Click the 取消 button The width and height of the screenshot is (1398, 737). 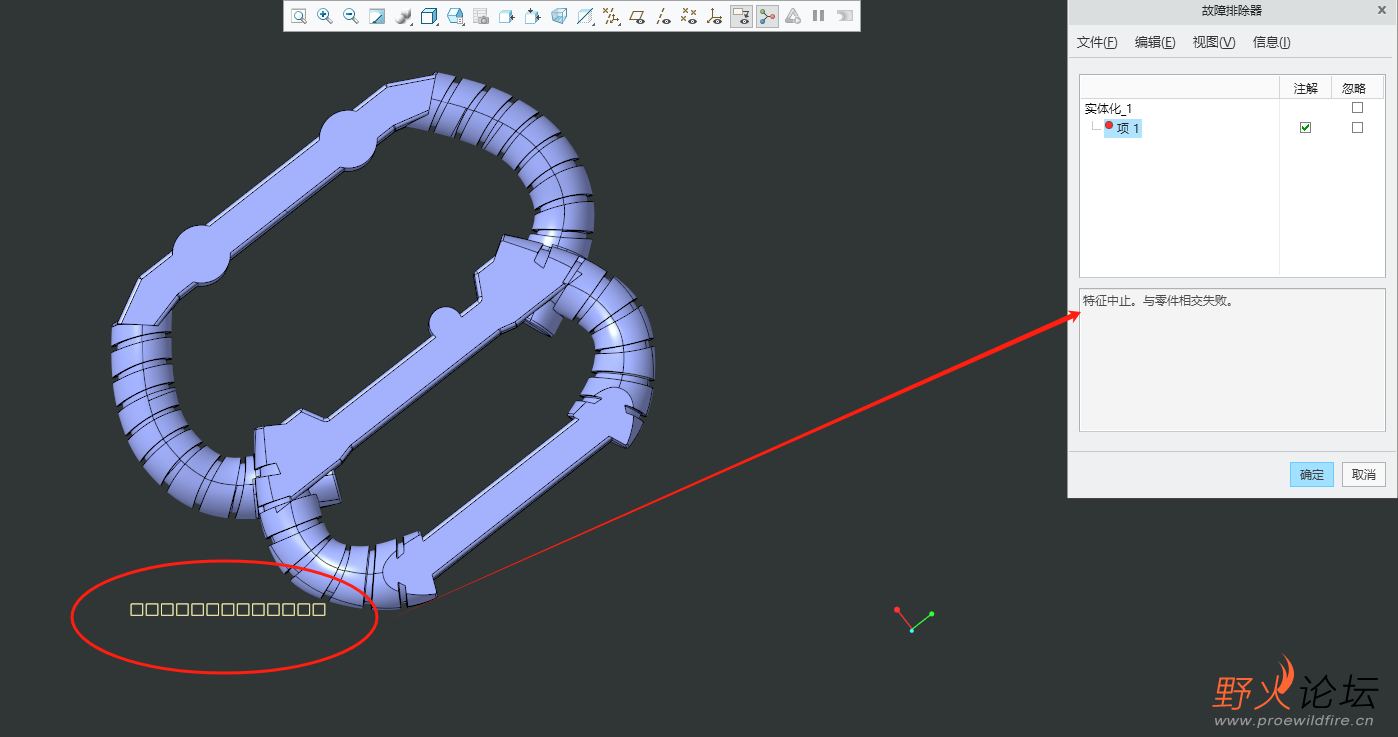1364,475
